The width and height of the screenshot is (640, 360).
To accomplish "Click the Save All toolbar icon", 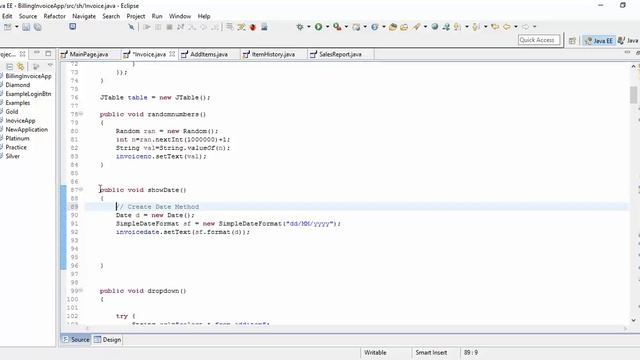I will pyautogui.click(x=38, y=27).
